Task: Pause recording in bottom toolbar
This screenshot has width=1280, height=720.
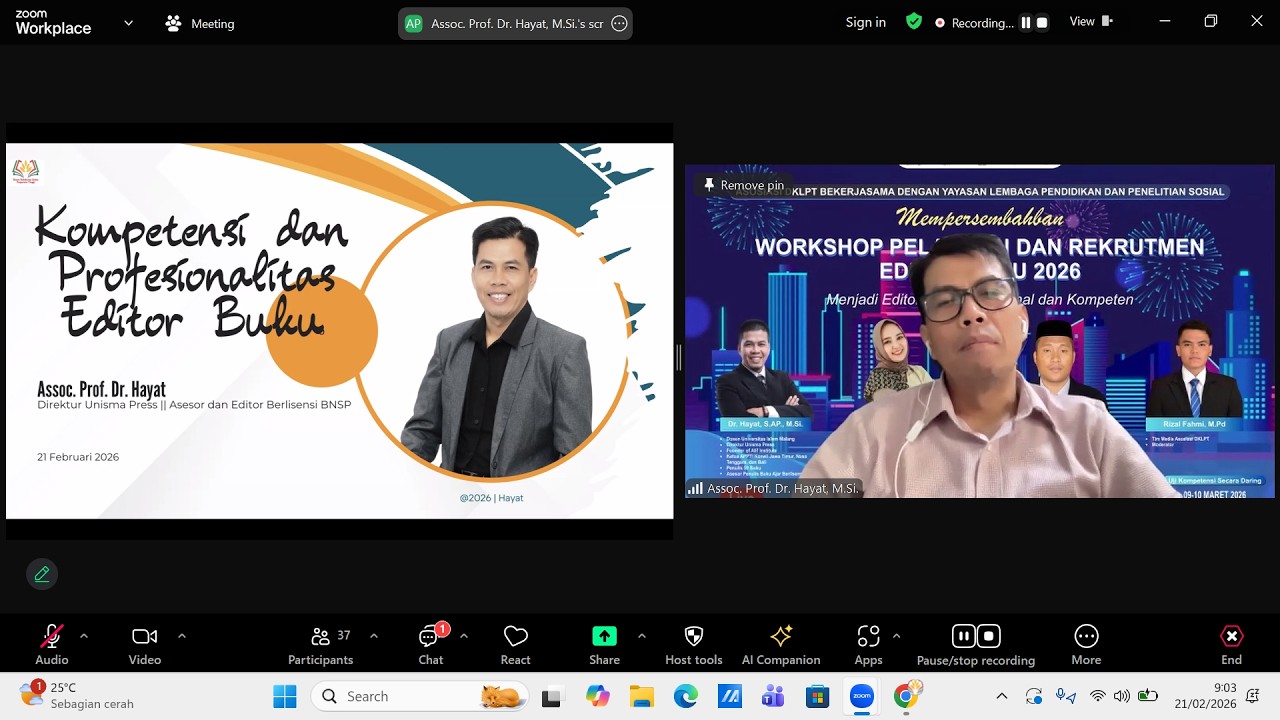Action: point(963,636)
